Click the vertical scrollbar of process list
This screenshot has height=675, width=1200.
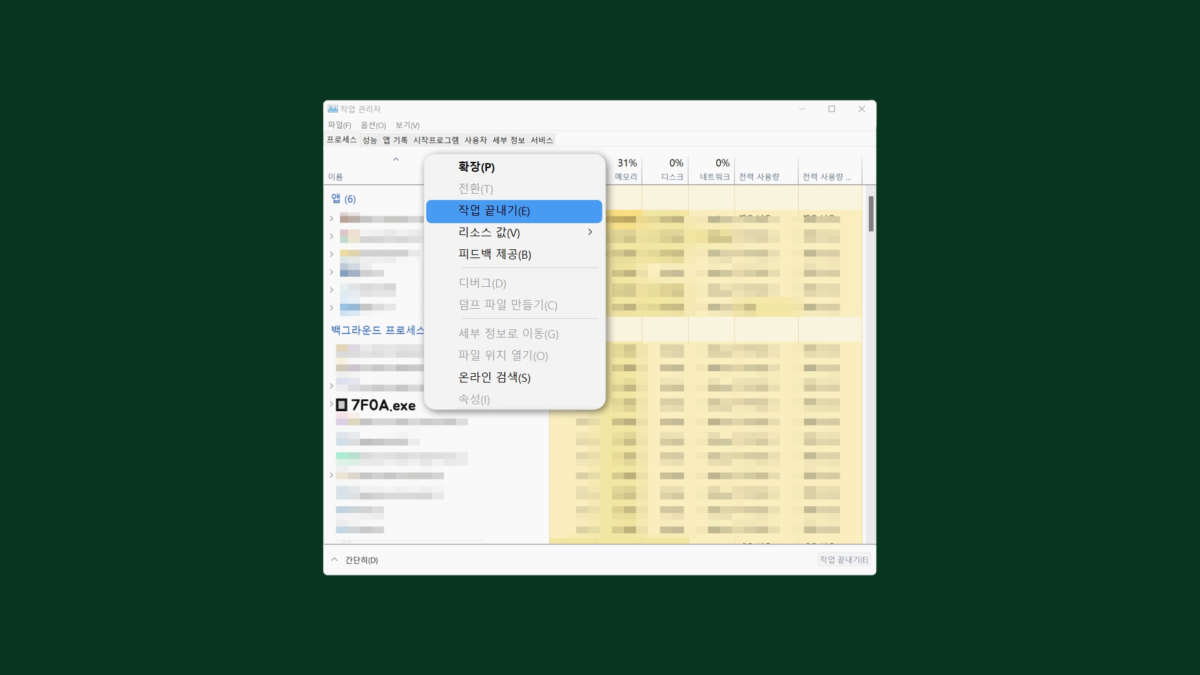click(x=870, y=213)
